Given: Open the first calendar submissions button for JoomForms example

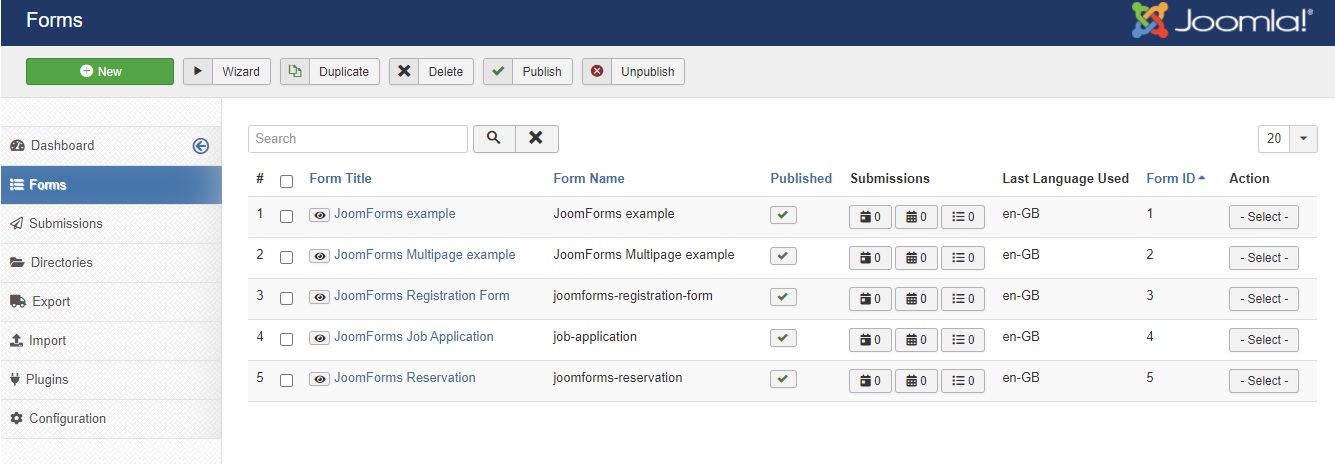Looking at the screenshot, I should click(870, 217).
